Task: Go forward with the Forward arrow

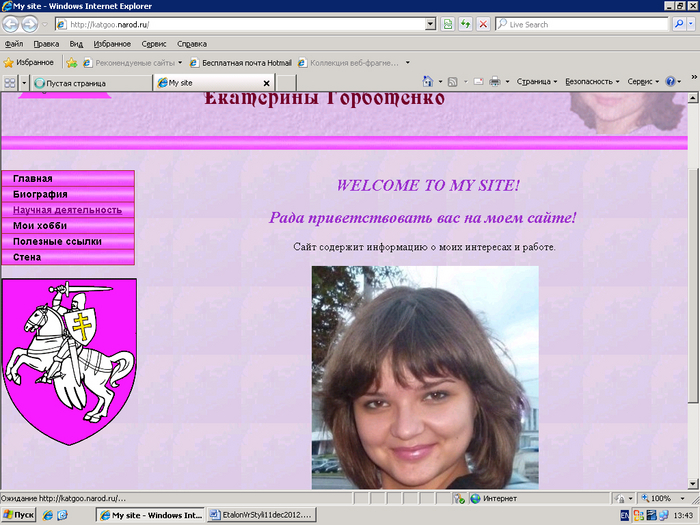Action: pyautogui.click(x=29, y=24)
